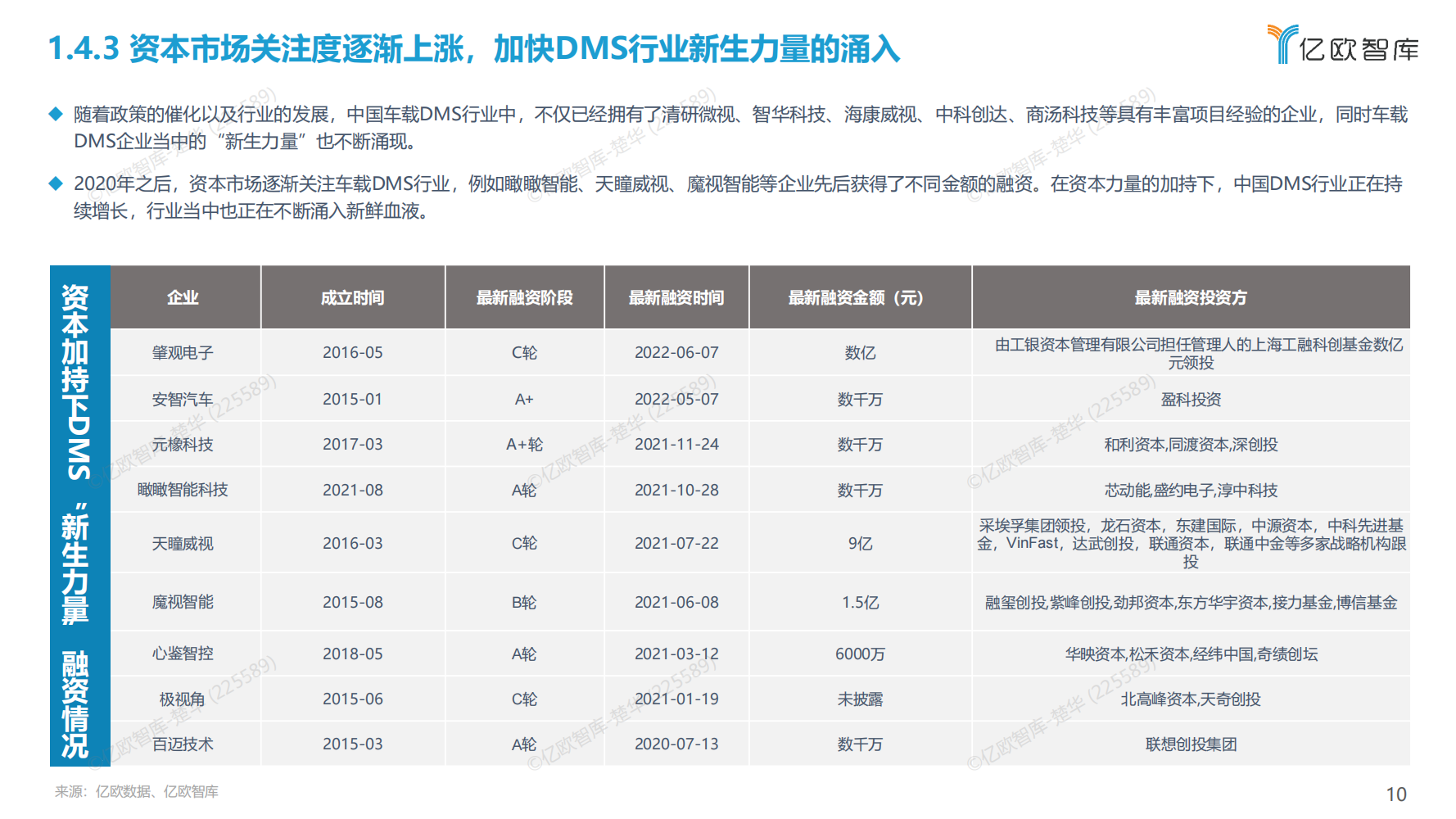
Task: Click the 数亿 amount for 肇观电子
Action: coord(860,353)
